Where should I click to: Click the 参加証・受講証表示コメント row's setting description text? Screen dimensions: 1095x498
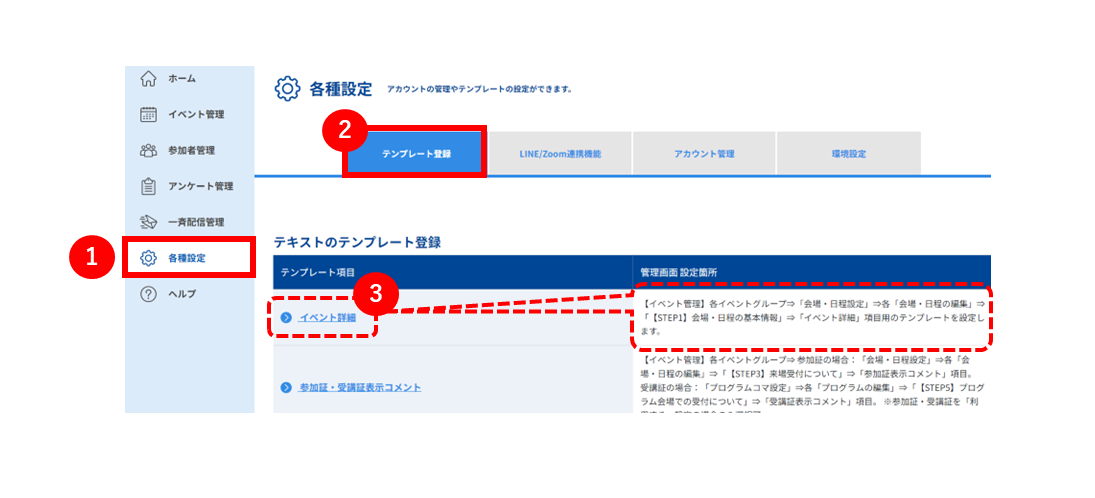click(811, 386)
